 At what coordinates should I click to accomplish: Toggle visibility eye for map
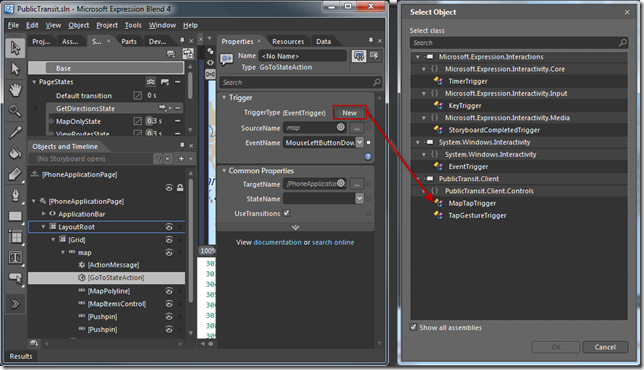click(169, 253)
